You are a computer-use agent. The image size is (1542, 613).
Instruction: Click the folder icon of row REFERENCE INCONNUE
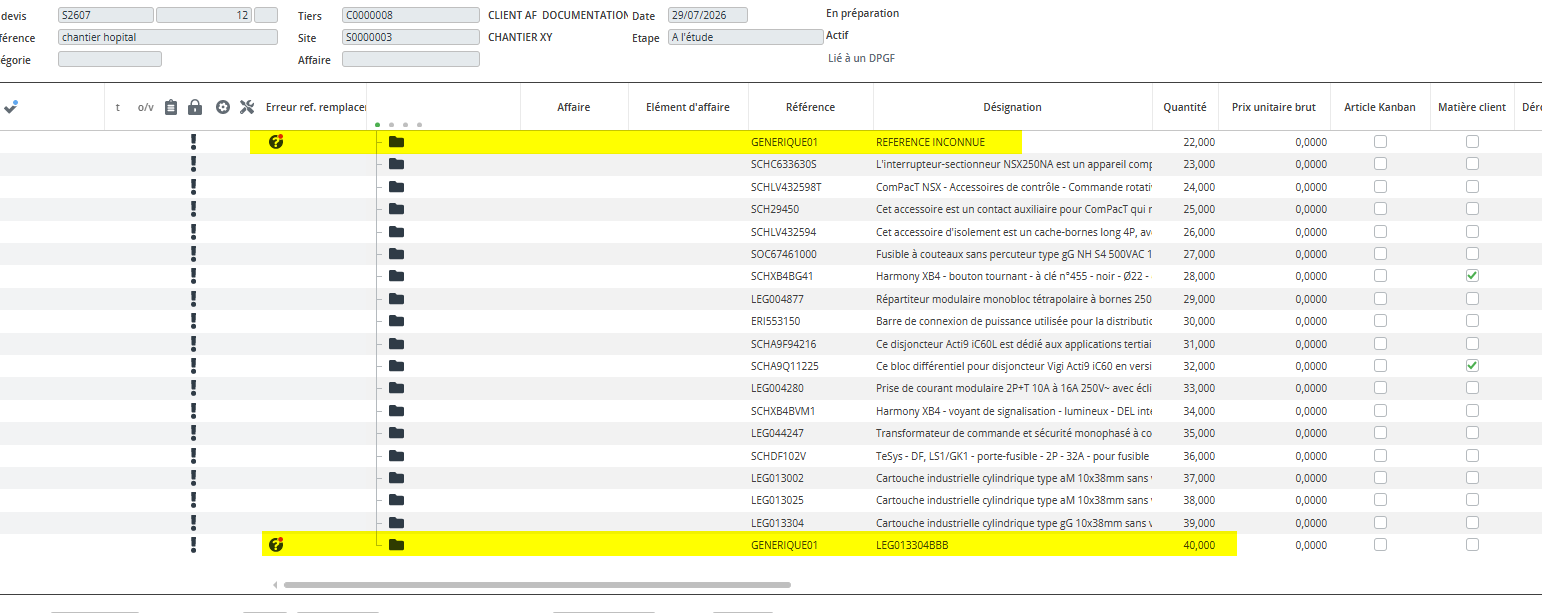point(396,142)
